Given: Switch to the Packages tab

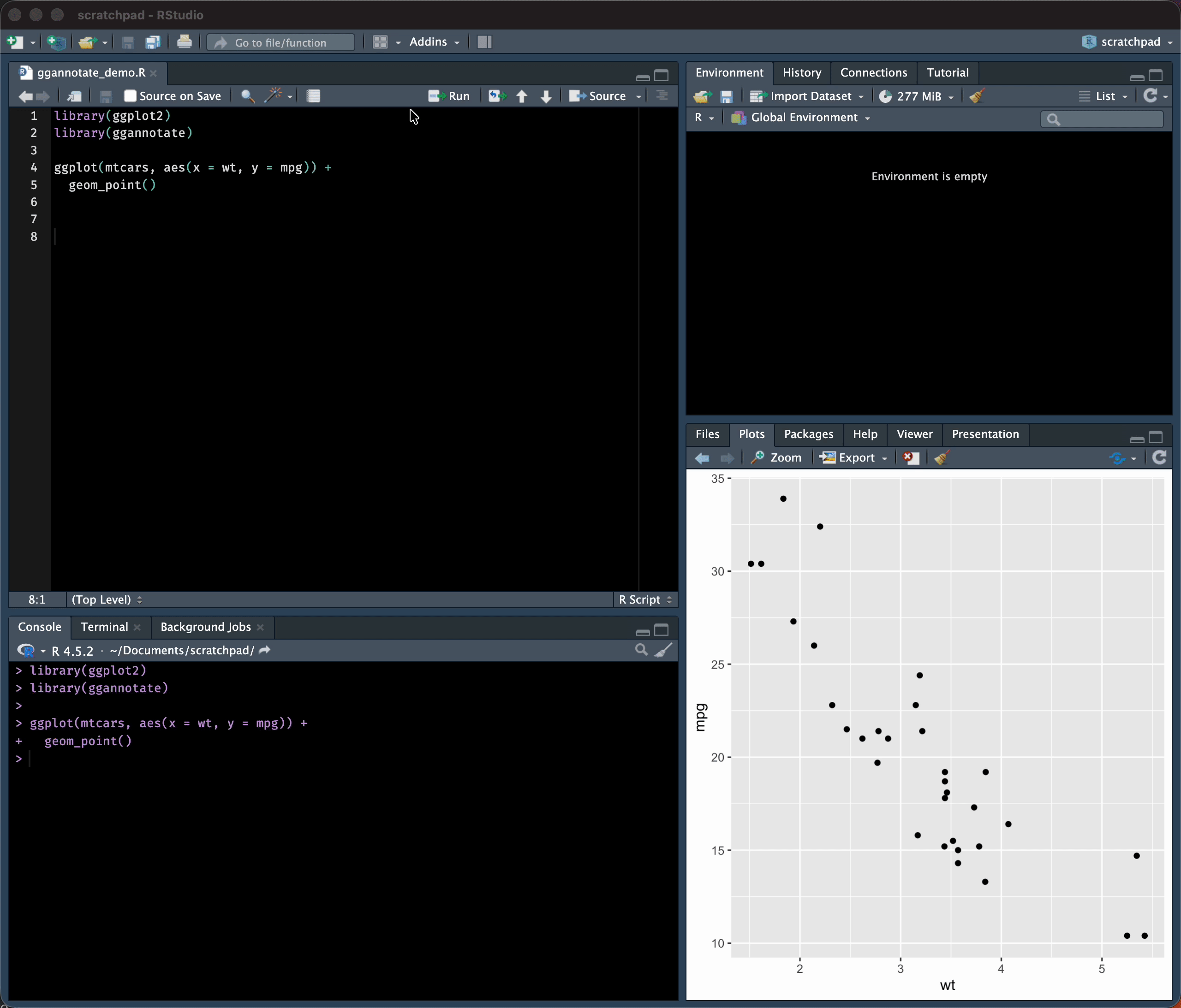Looking at the screenshot, I should 808,434.
